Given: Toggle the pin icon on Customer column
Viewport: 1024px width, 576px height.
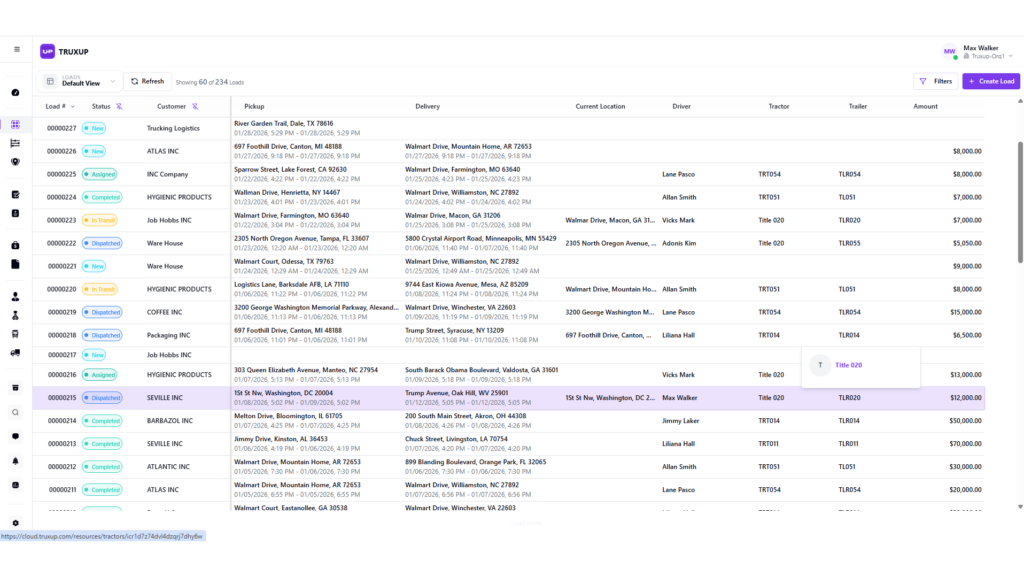Looking at the screenshot, I should [x=195, y=106].
